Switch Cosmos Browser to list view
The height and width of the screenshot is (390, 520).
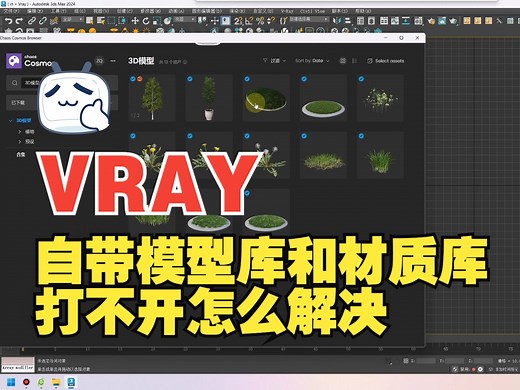[354, 61]
